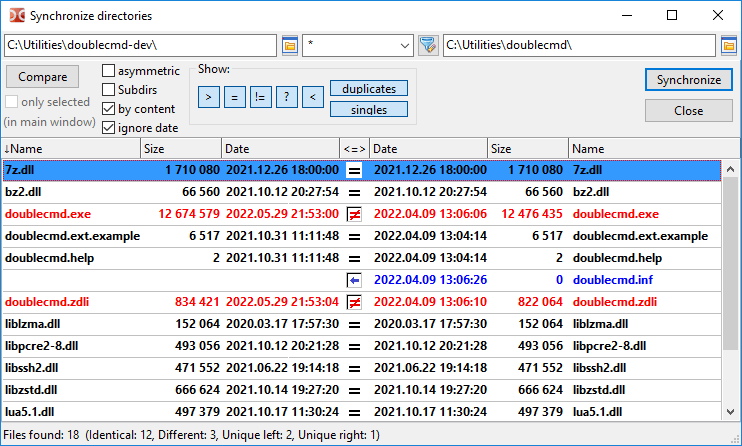The image size is (742, 446).
Task: Enable the asymmetric checkbox
Action: click(x=109, y=71)
